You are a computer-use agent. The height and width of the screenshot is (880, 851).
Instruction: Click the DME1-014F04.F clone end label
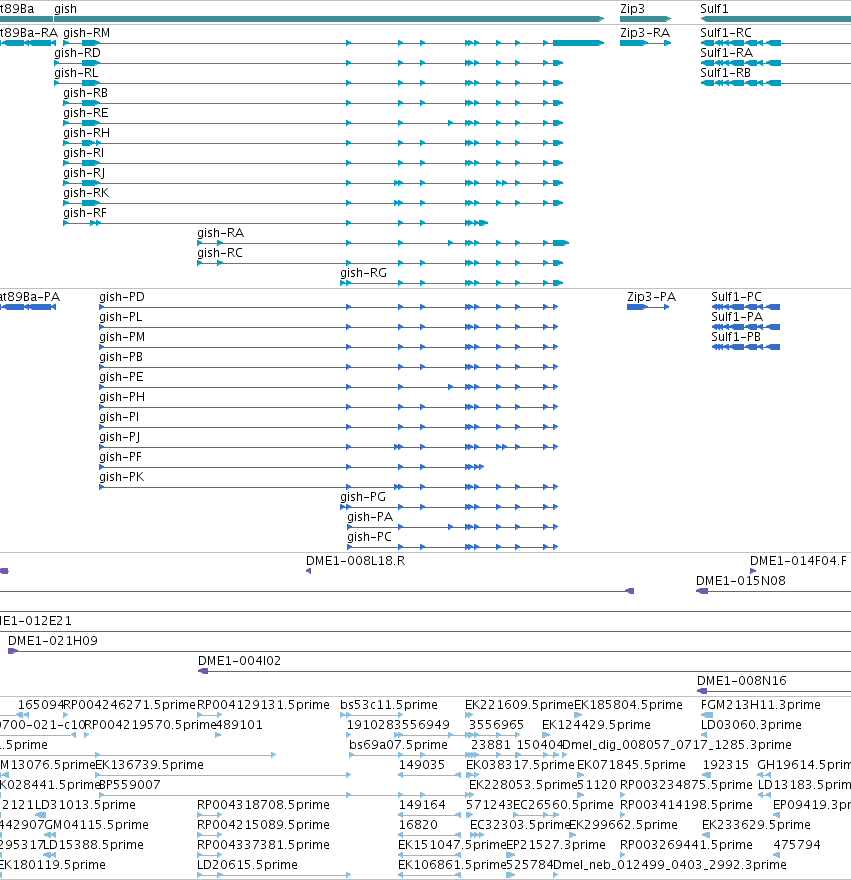tap(798, 561)
